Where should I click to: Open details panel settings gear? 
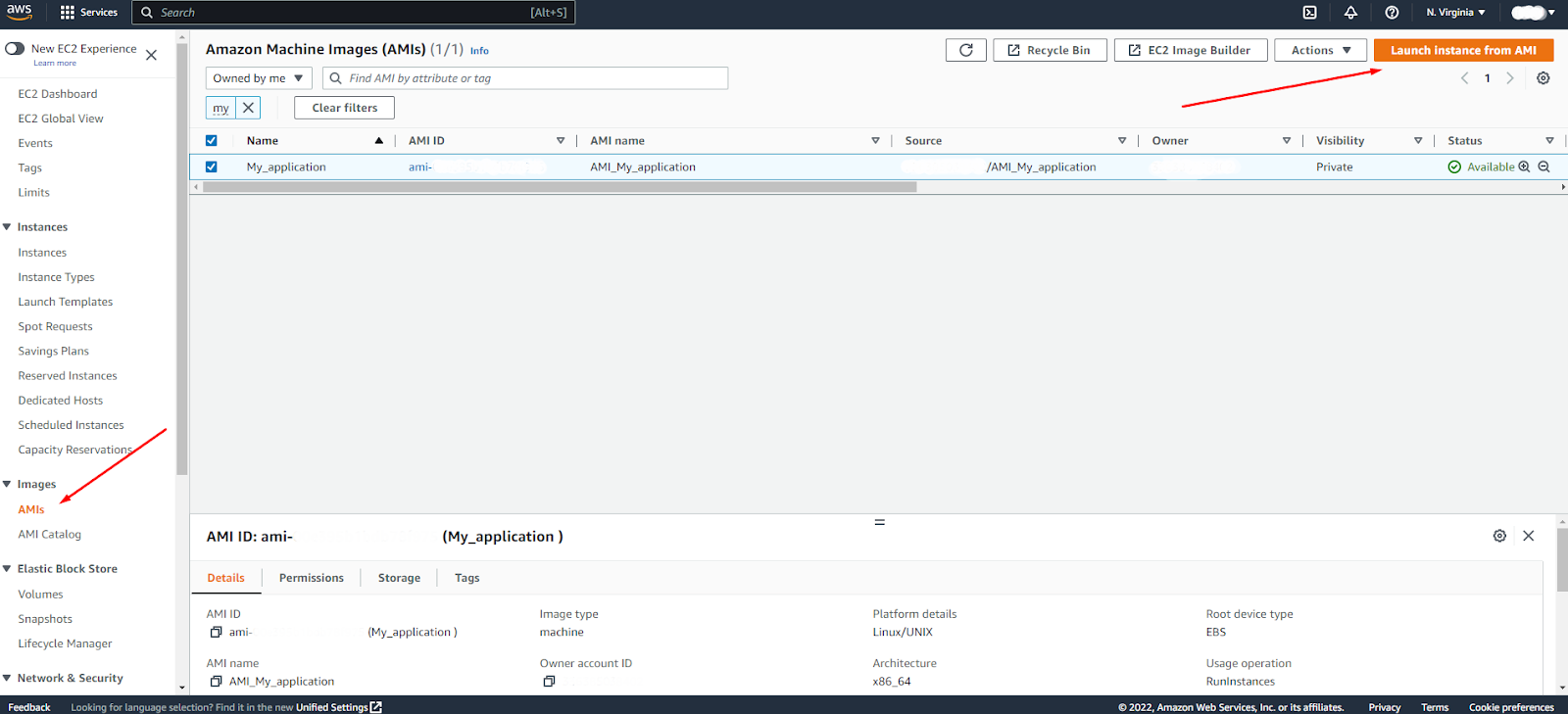[1499, 536]
